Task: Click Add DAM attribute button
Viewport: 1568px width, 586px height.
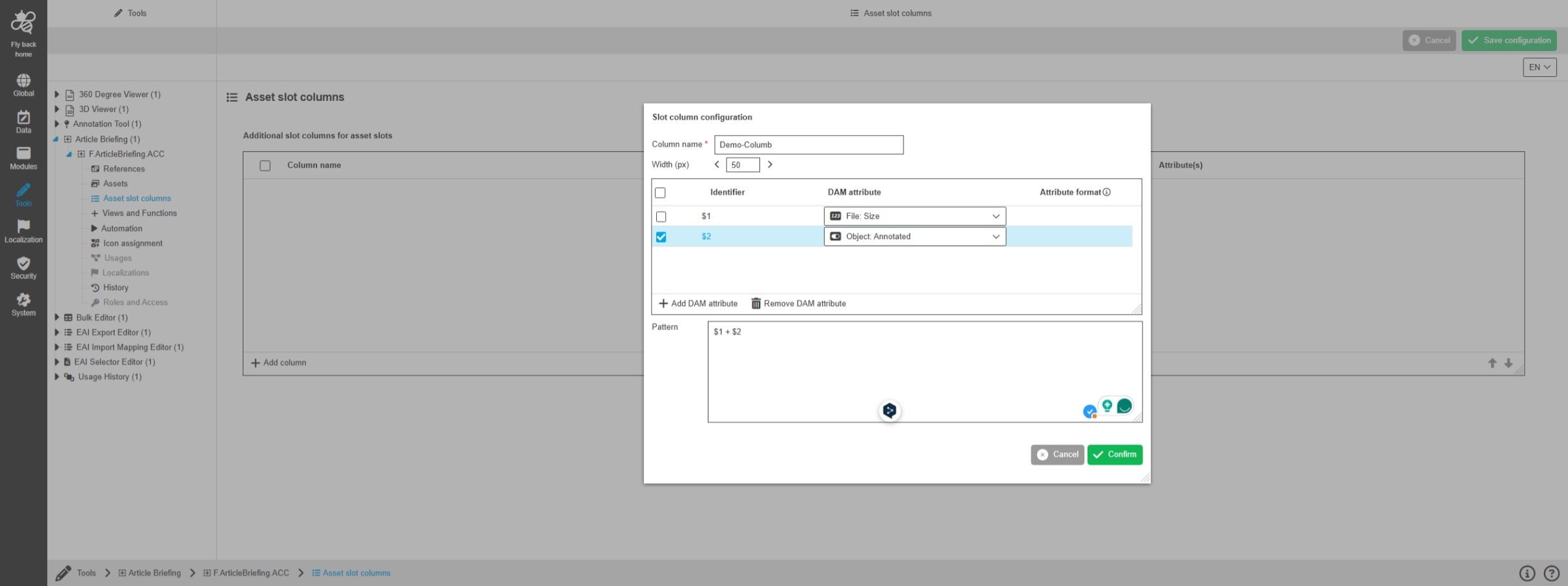Action: tap(697, 304)
